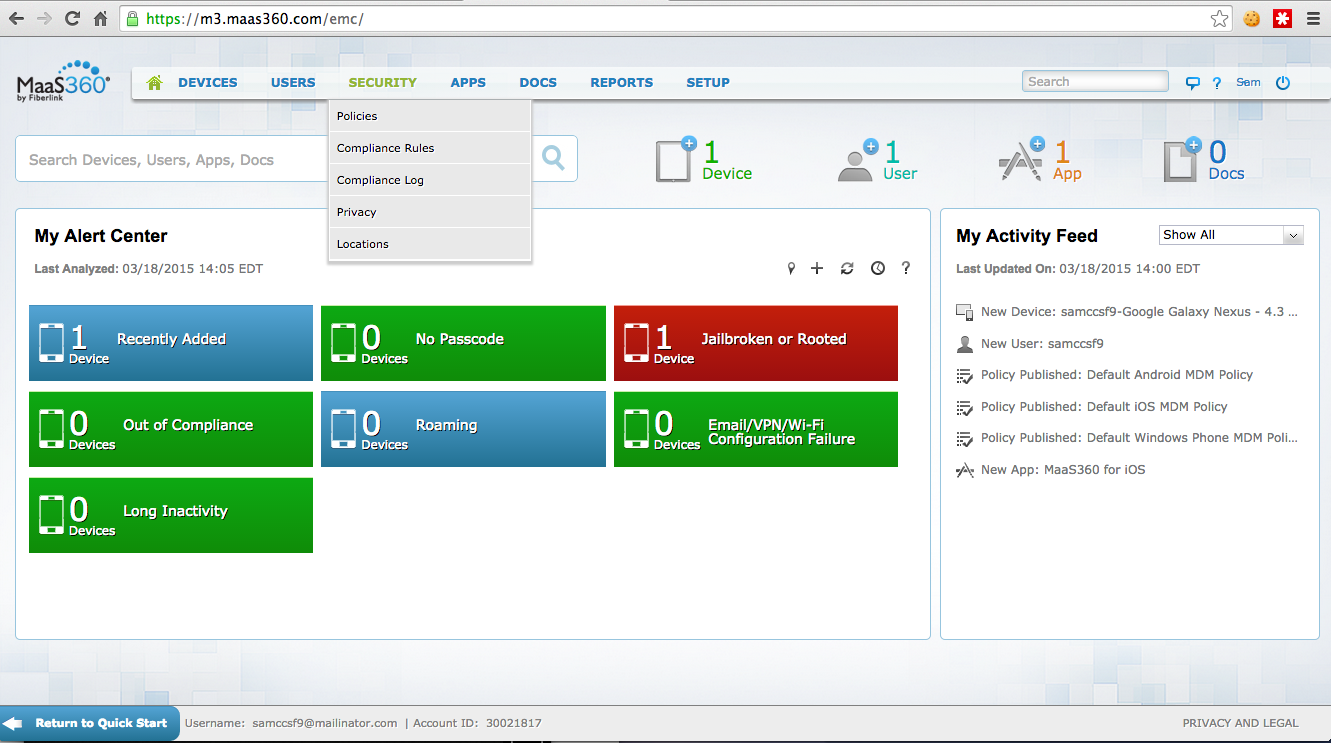The width and height of the screenshot is (1331, 743).
Task: Open the No Passcode alert tile
Action: [463, 343]
